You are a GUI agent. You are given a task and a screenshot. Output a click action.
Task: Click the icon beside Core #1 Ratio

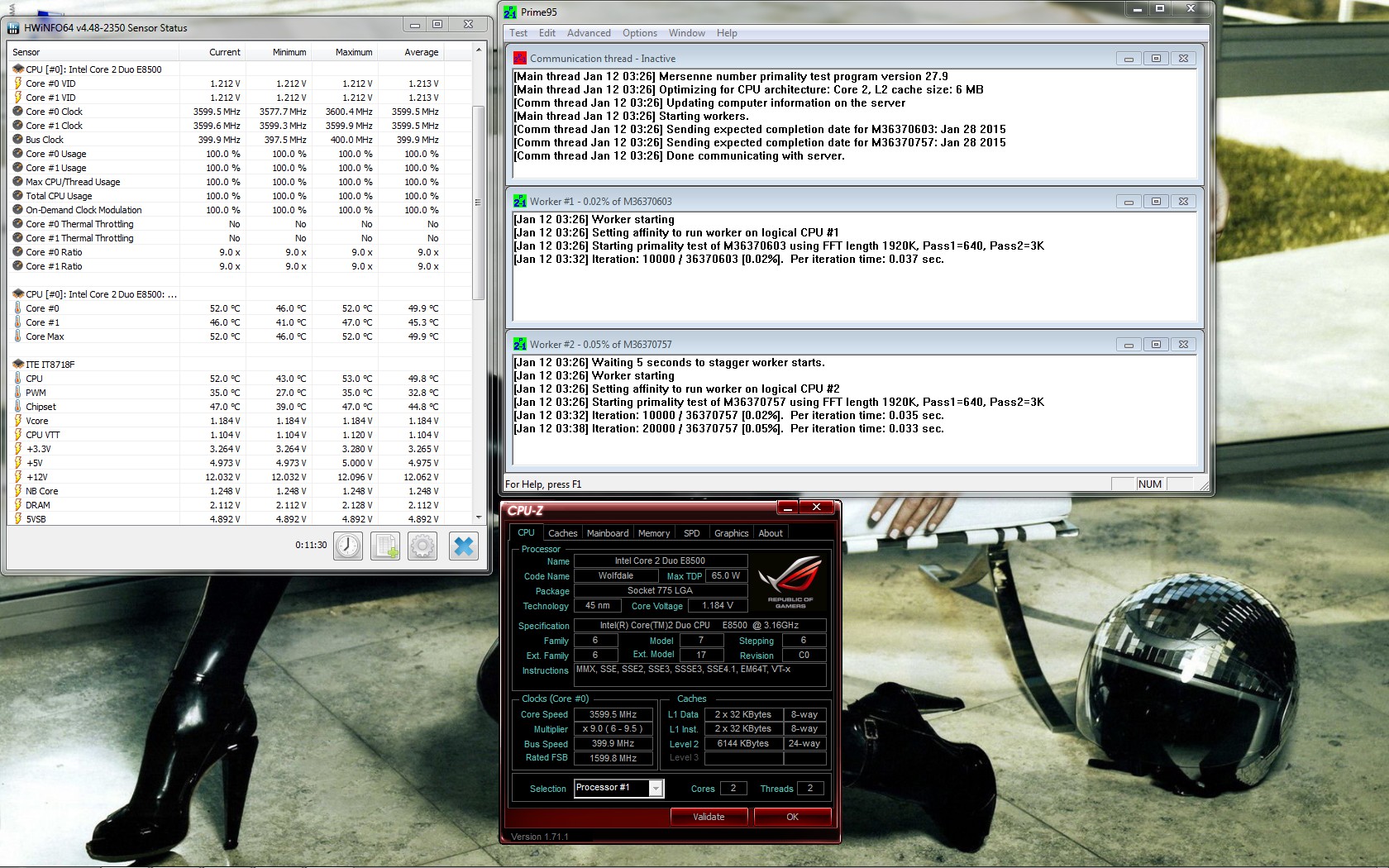(x=17, y=266)
